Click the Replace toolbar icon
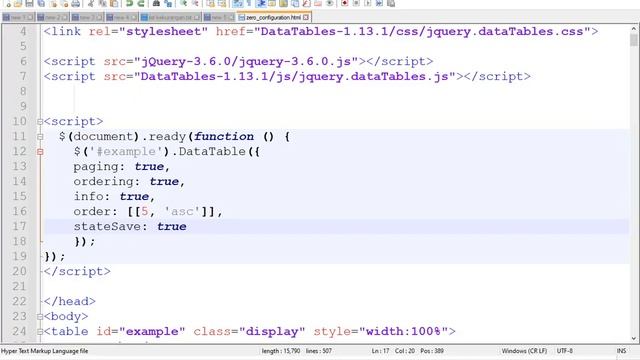The height and width of the screenshot is (360, 640). (168, 4)
